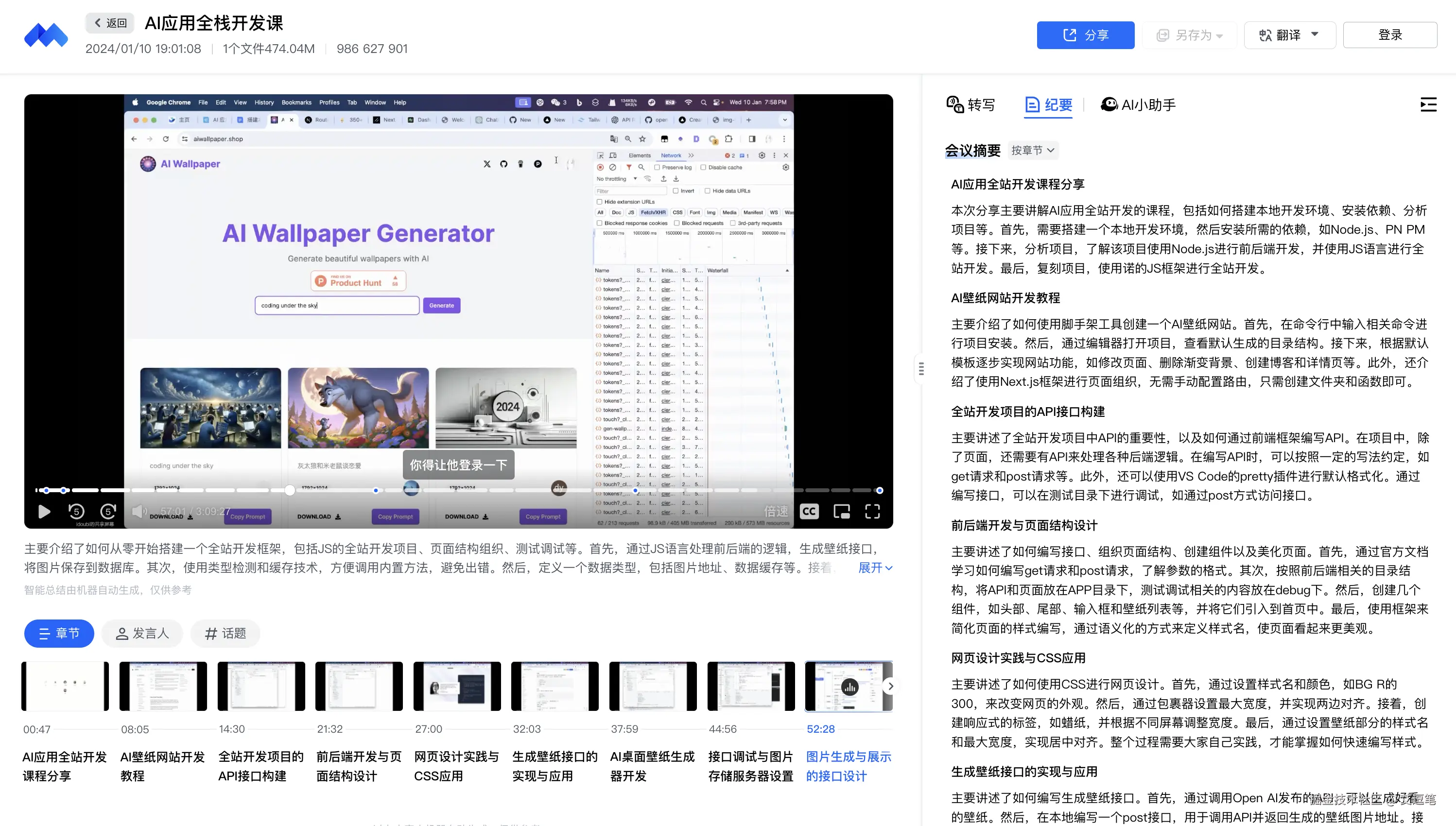Screen dimensions: 1456x826
Task: Open the 按章节 summary dropdown
Action: click(1033, 150)
